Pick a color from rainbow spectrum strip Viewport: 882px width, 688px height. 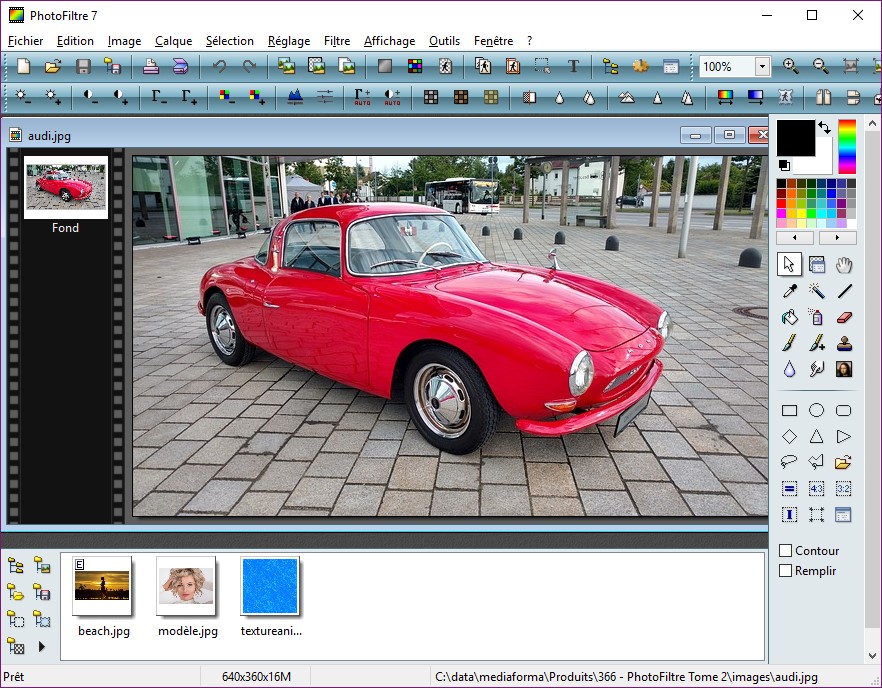tap(847, 146)
